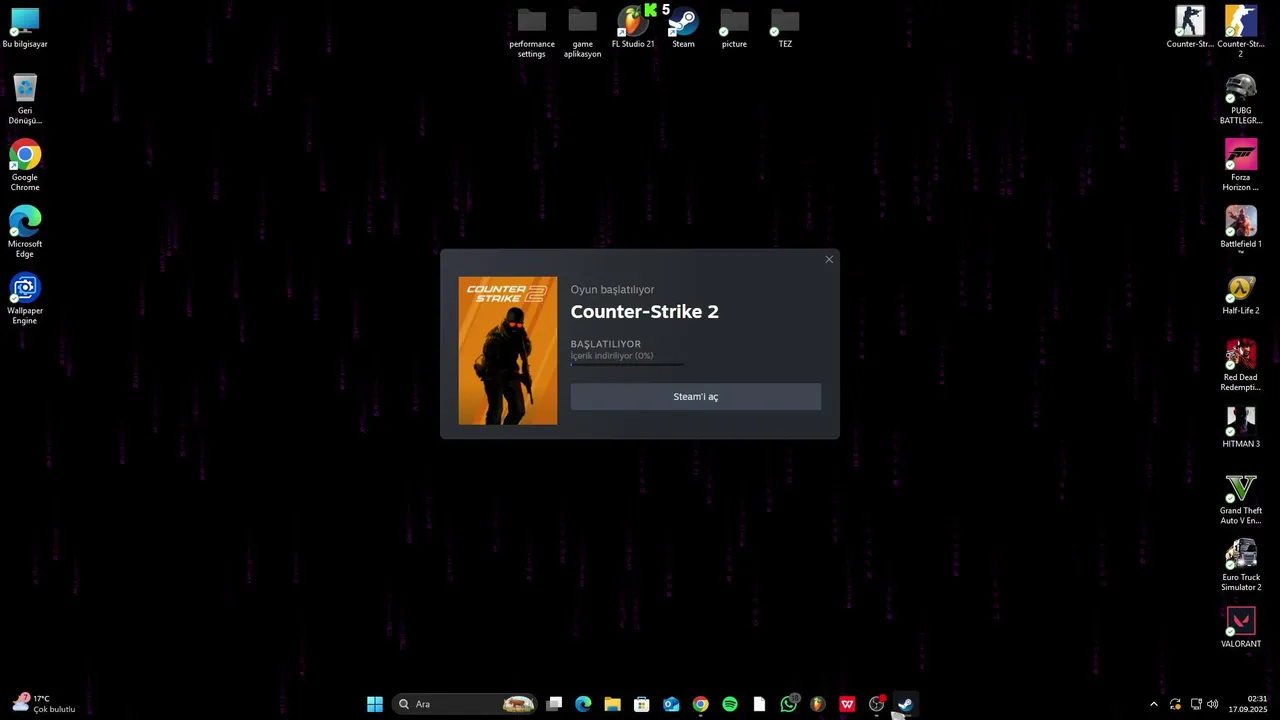This screenshot has width=1280, height=720.
Task: Select the Bu bilgisayar desktop icon
Action: click(25, 28)
